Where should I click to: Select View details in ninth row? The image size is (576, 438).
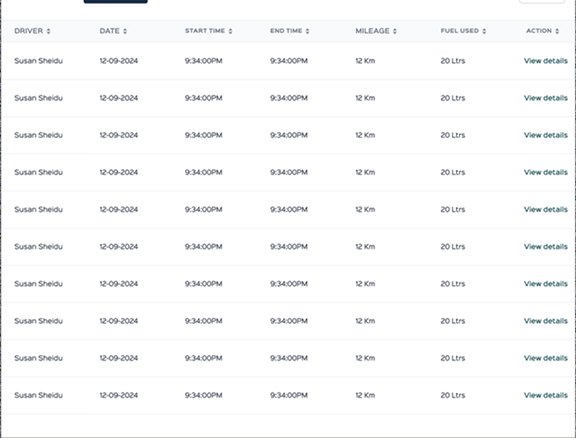click(546, 358)
